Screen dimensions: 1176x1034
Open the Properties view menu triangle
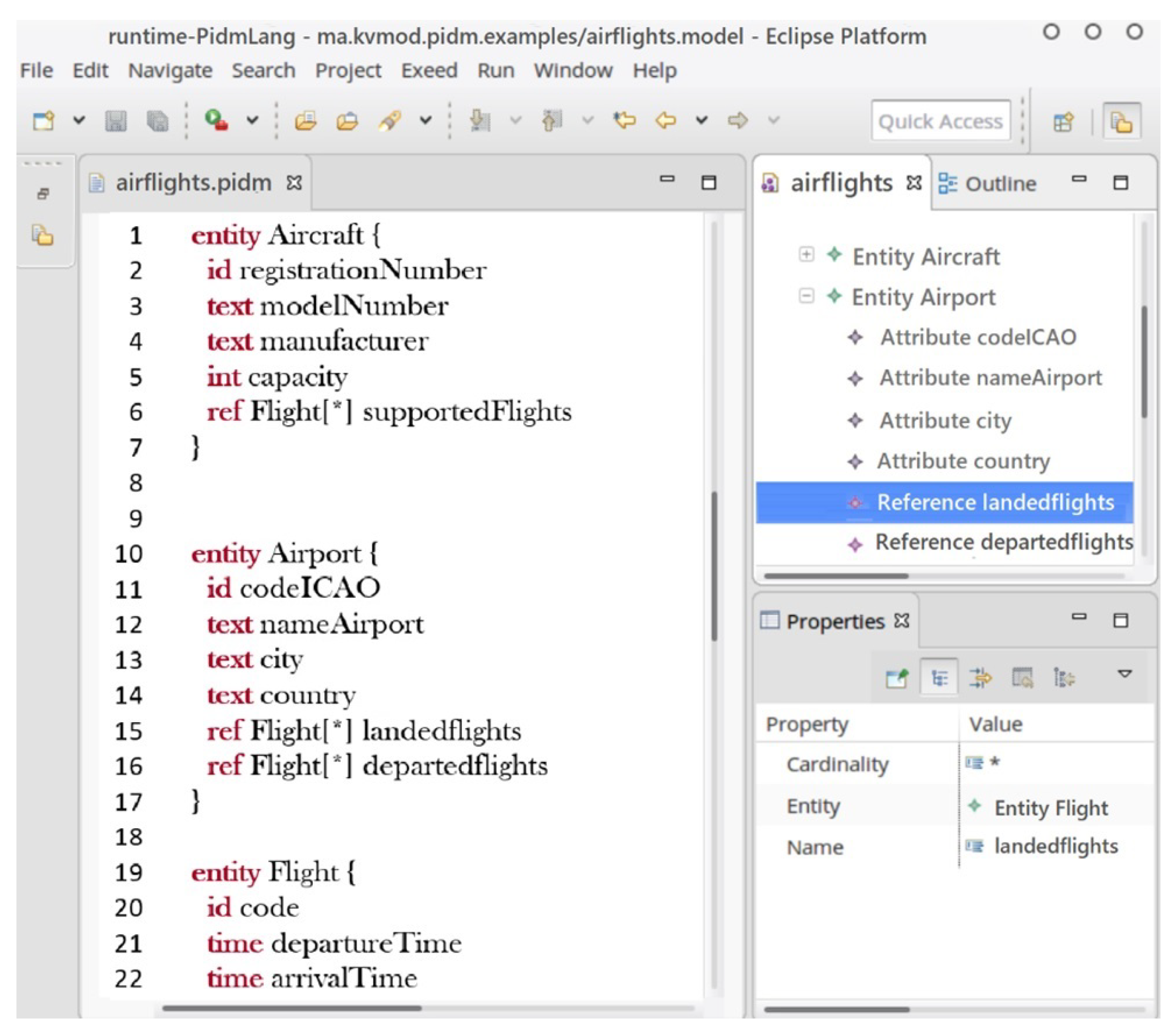1124,674
